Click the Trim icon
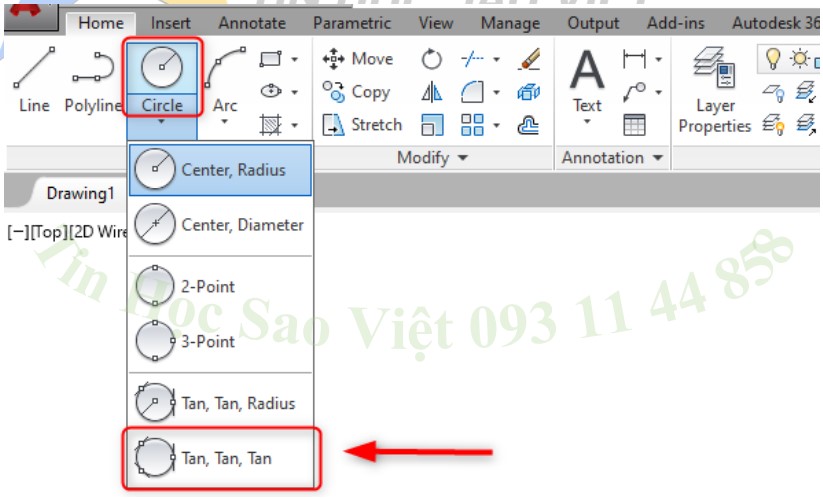 (472, 59)
